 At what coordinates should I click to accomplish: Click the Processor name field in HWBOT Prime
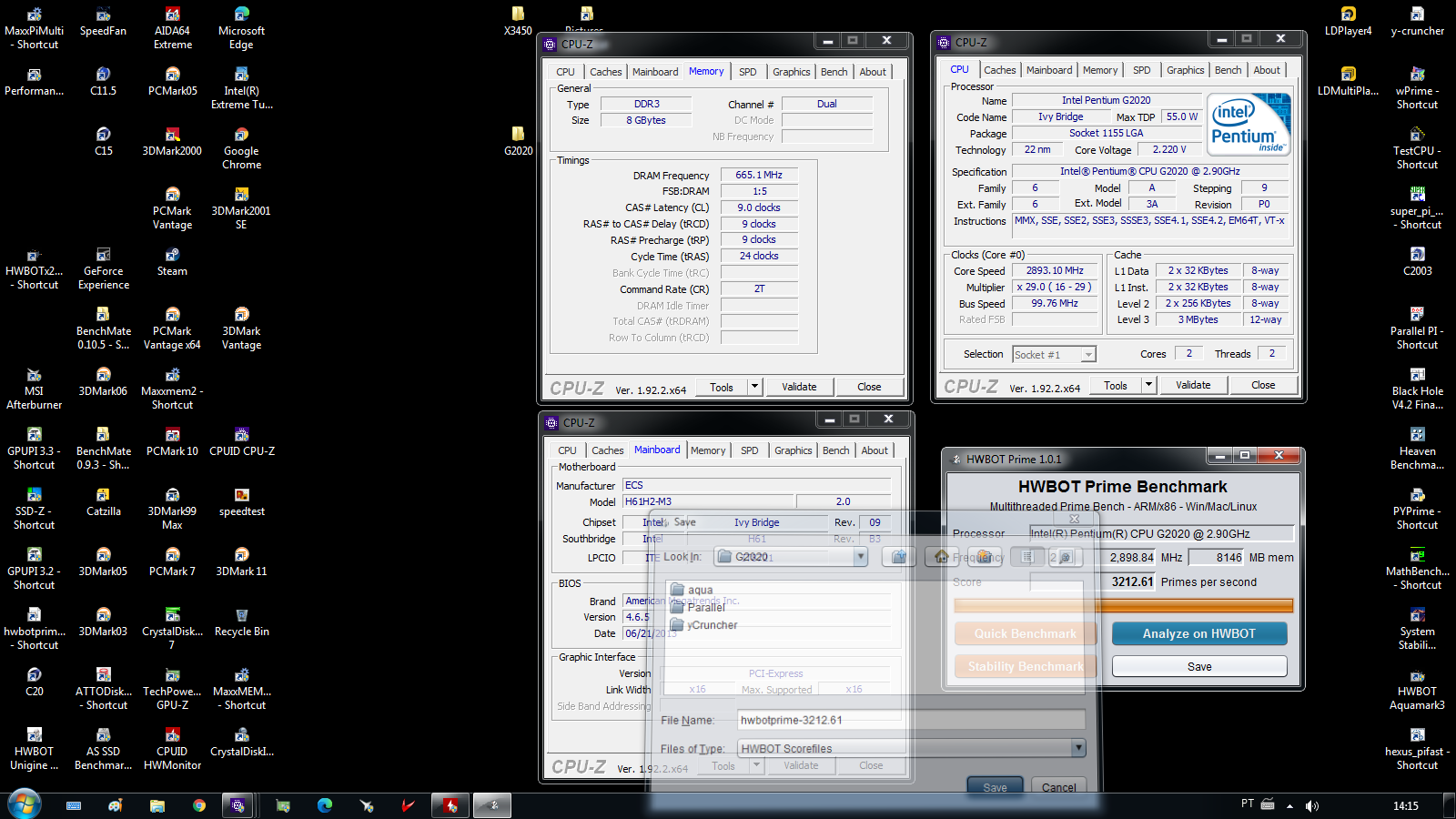[1161, 533]
